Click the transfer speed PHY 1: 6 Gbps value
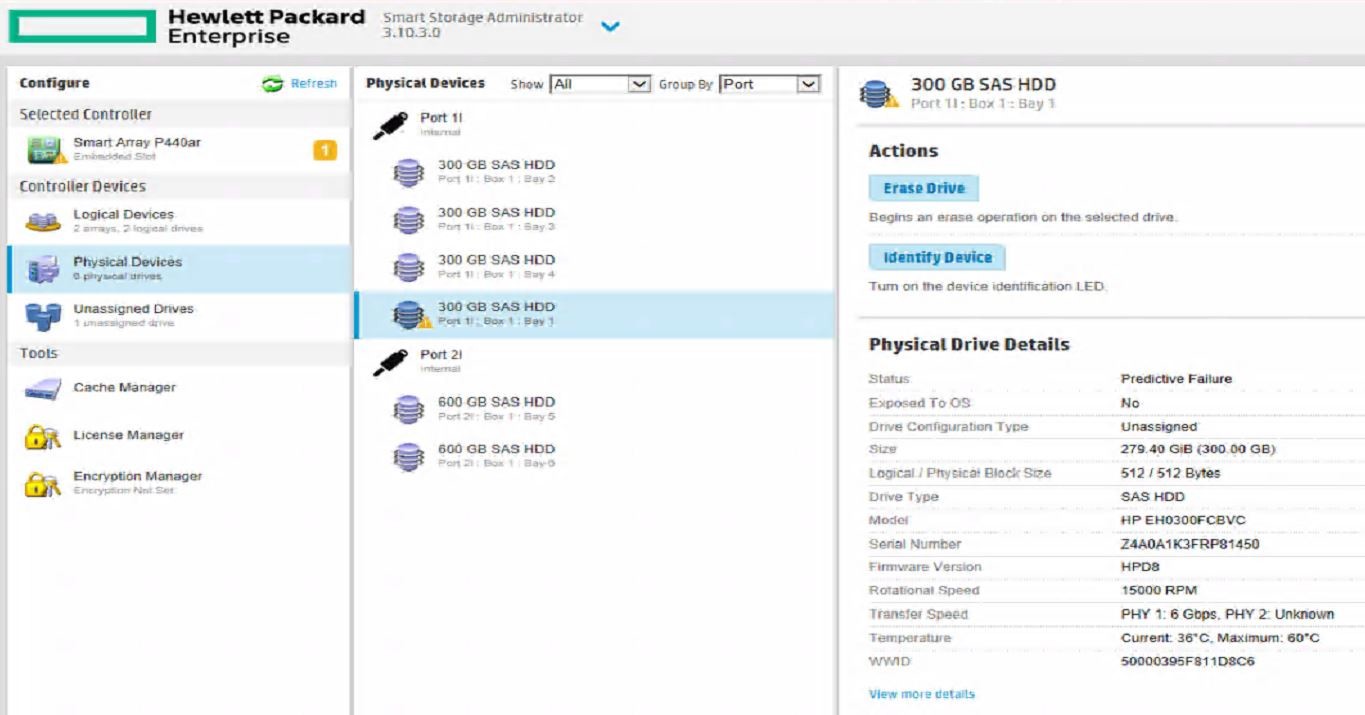Viewport: 1365px width, 715px height. click(1228, 614)
